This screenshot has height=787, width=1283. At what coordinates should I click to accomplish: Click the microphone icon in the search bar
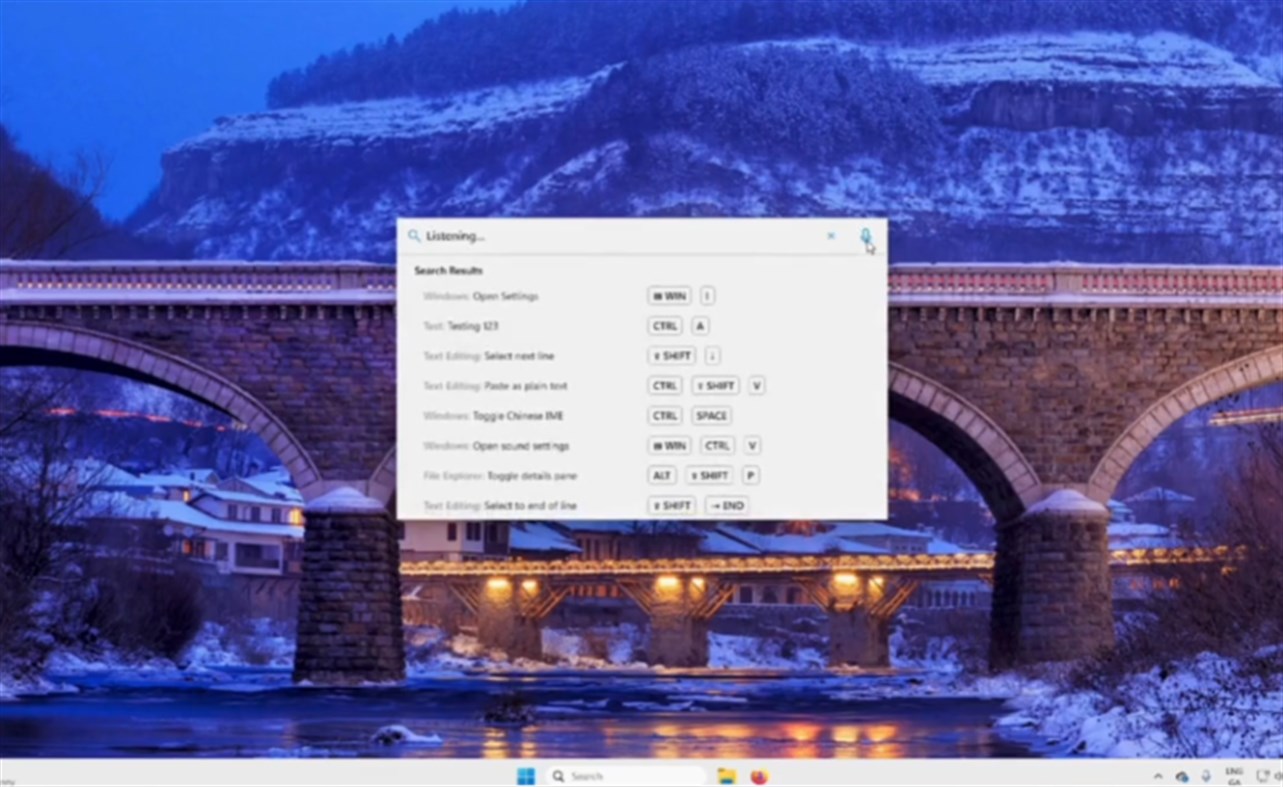(x=864, y=236)
